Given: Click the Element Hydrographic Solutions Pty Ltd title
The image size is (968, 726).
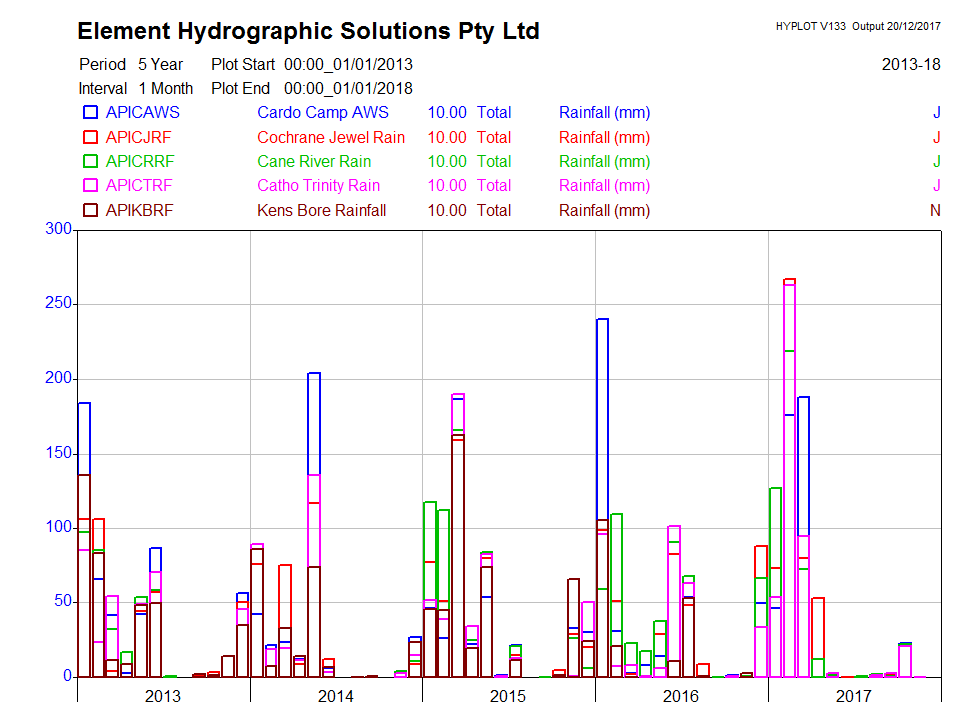Looking at the screenshot, I should 308,32.
